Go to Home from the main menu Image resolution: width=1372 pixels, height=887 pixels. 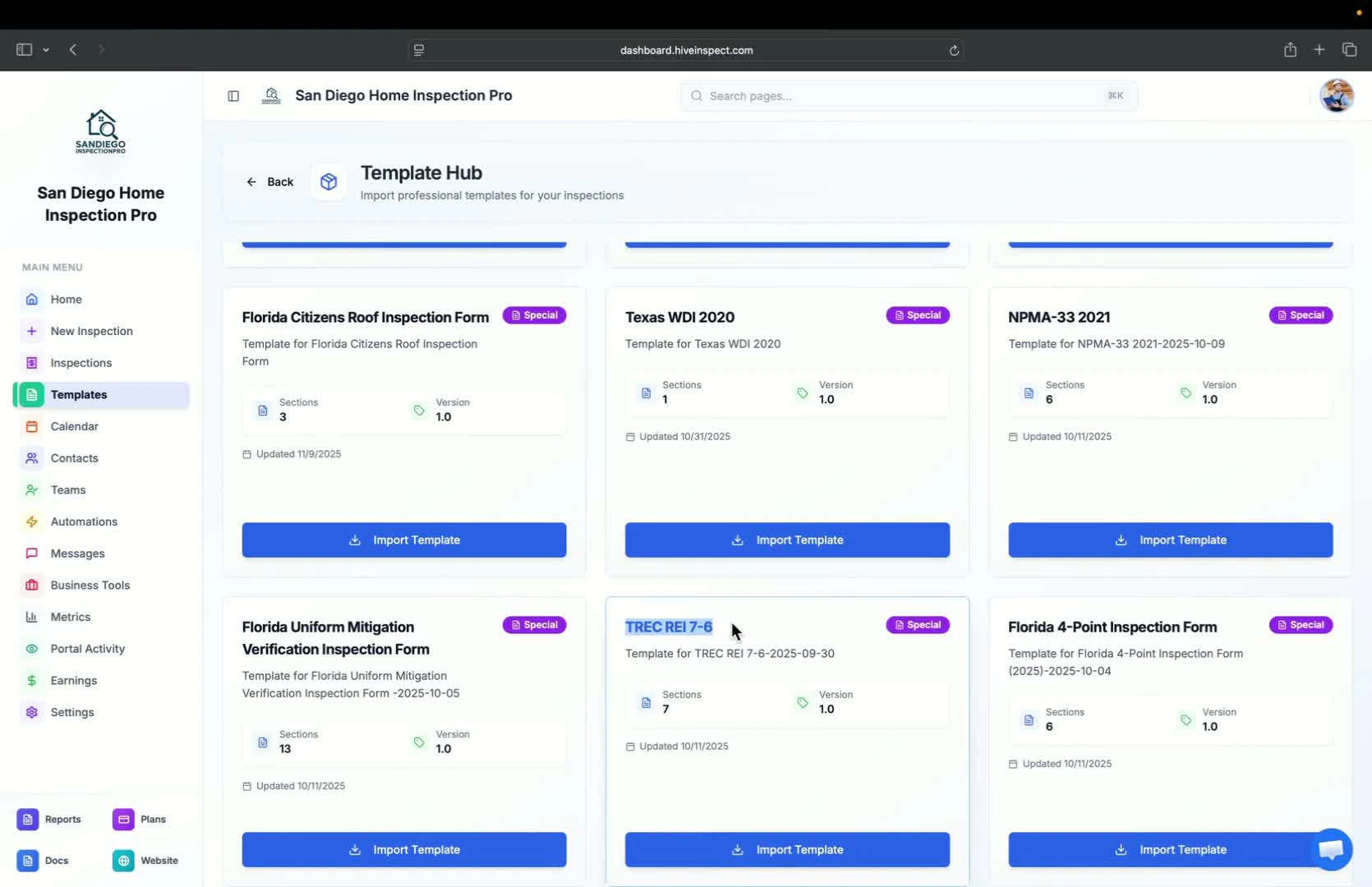[x=64, y=299]
